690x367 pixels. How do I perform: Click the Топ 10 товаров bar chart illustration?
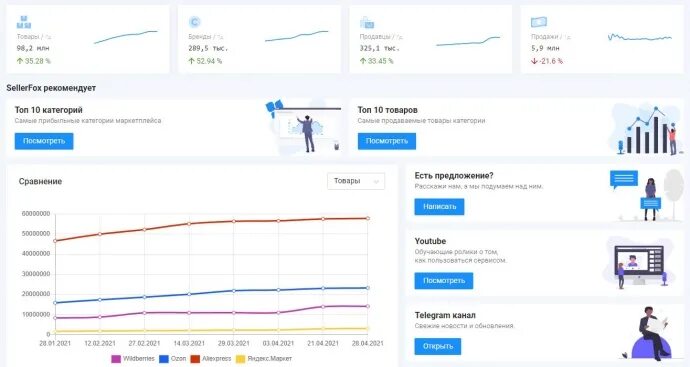647,129
